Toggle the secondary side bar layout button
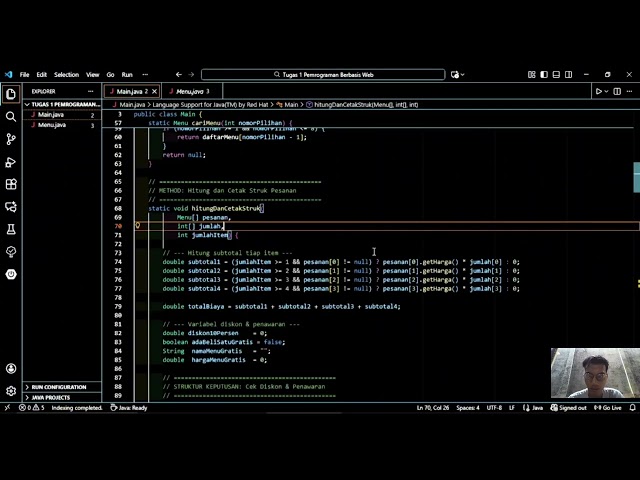The width and height of the screenshot is (640, 480). pos(569,75)
